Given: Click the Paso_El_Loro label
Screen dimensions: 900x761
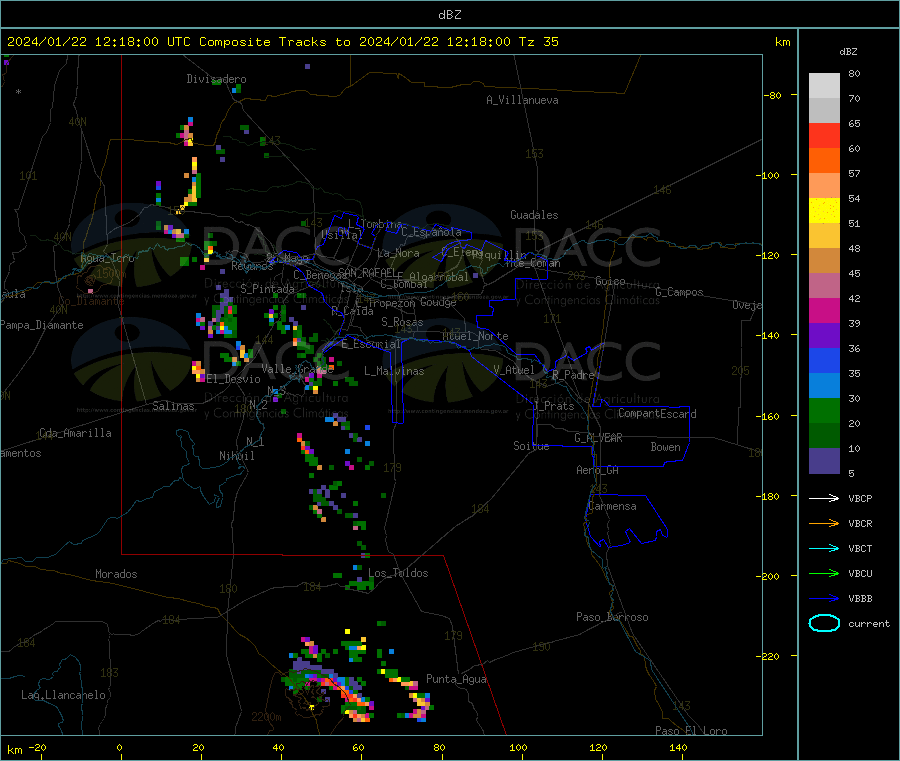Looking at the screenshot, I should click(x=691, y=731).
